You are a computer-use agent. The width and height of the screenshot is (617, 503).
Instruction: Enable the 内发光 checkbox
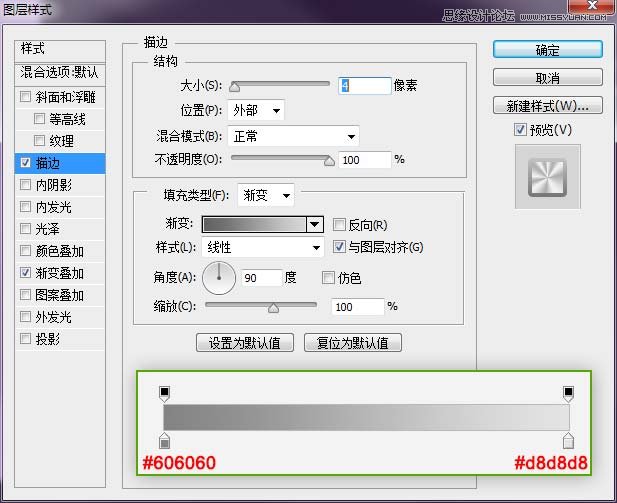pos(25,207)
